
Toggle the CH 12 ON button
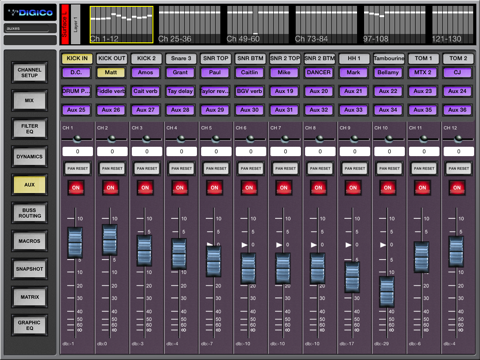point(457,188)
